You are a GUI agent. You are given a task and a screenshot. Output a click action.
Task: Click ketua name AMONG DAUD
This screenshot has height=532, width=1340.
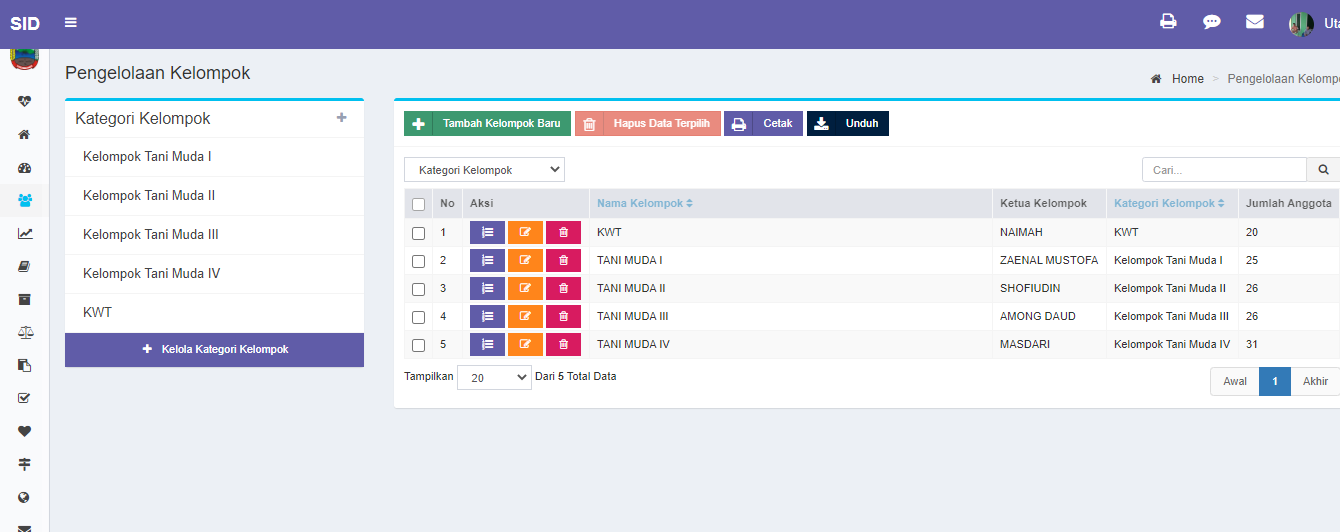[x=1038, y=316]
